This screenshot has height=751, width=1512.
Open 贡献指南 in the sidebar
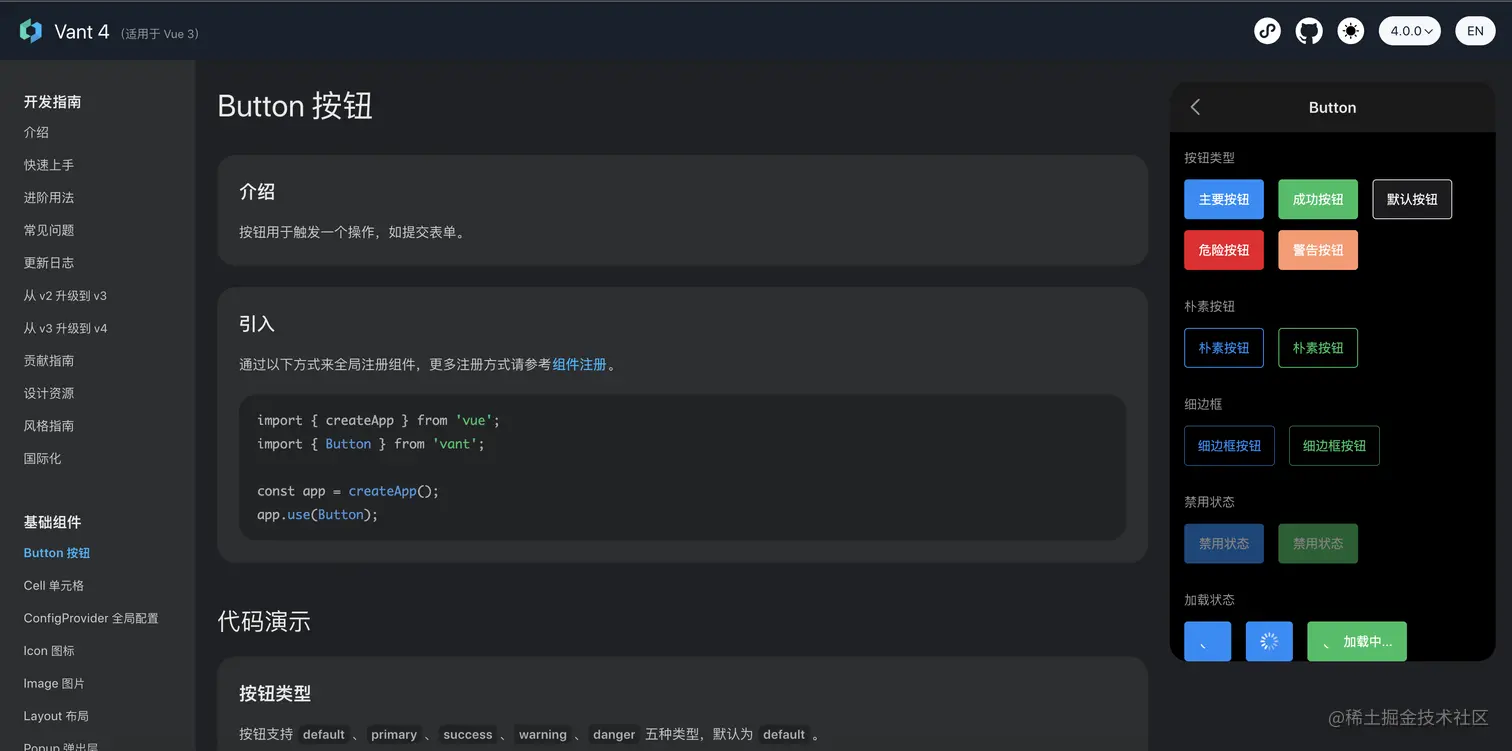pos(49,360)
